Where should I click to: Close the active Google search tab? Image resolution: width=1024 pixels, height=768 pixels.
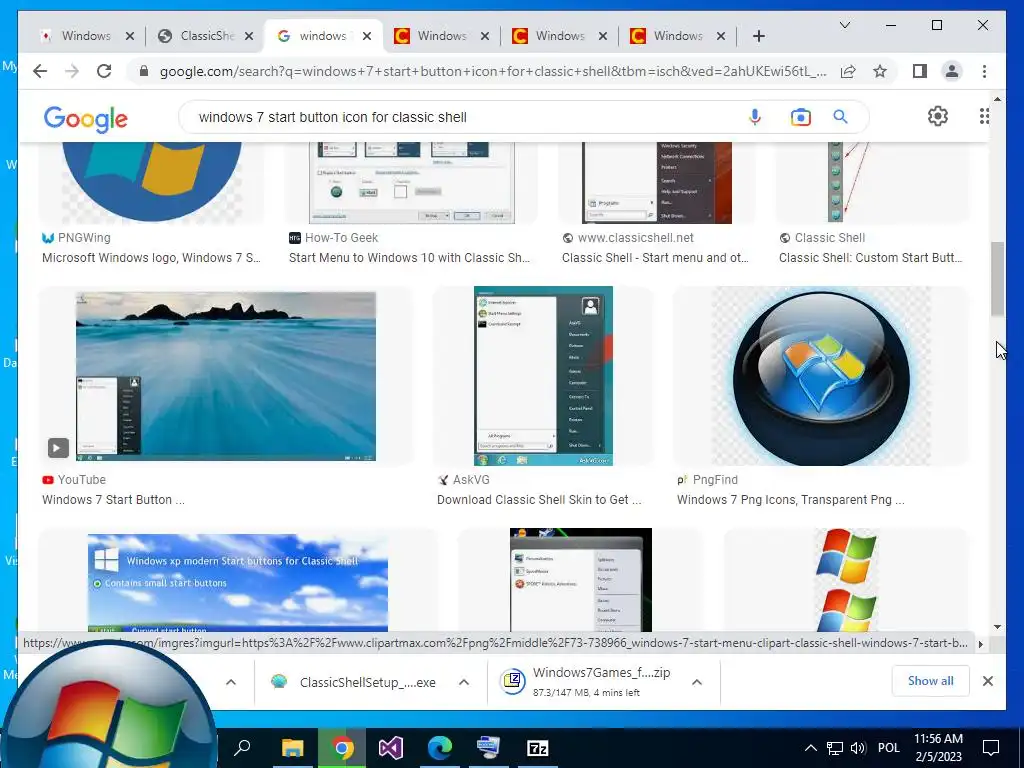367,36
